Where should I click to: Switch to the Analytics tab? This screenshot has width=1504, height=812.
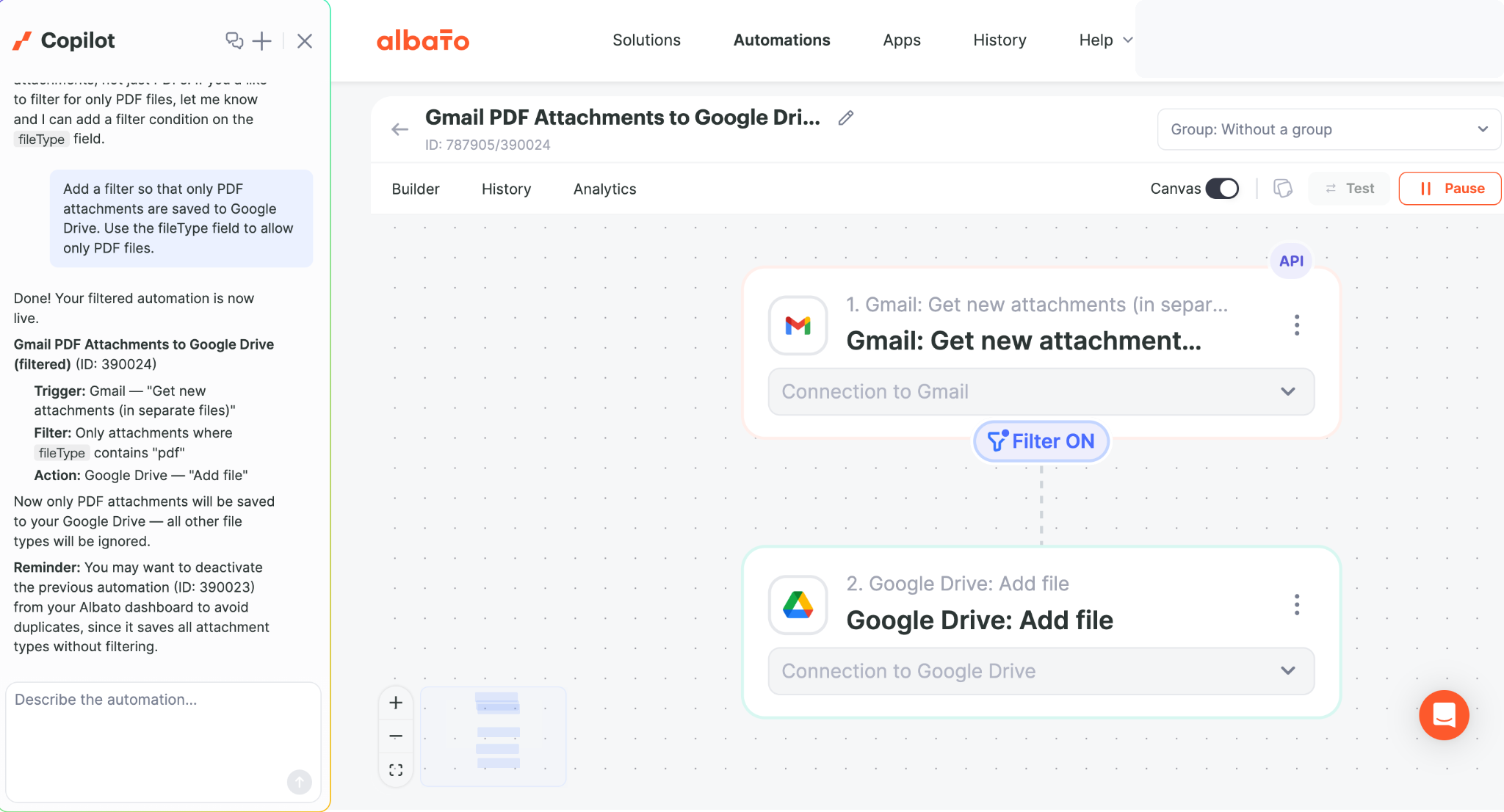click(604, 189)
